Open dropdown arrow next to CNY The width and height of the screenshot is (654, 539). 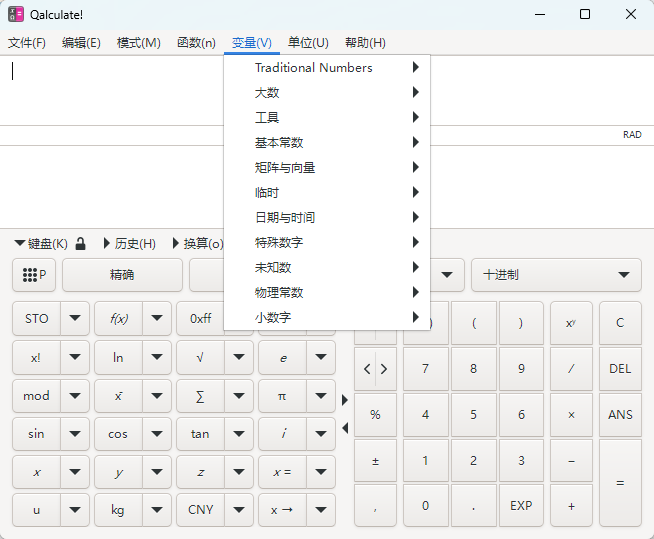[x=239, y=510]
